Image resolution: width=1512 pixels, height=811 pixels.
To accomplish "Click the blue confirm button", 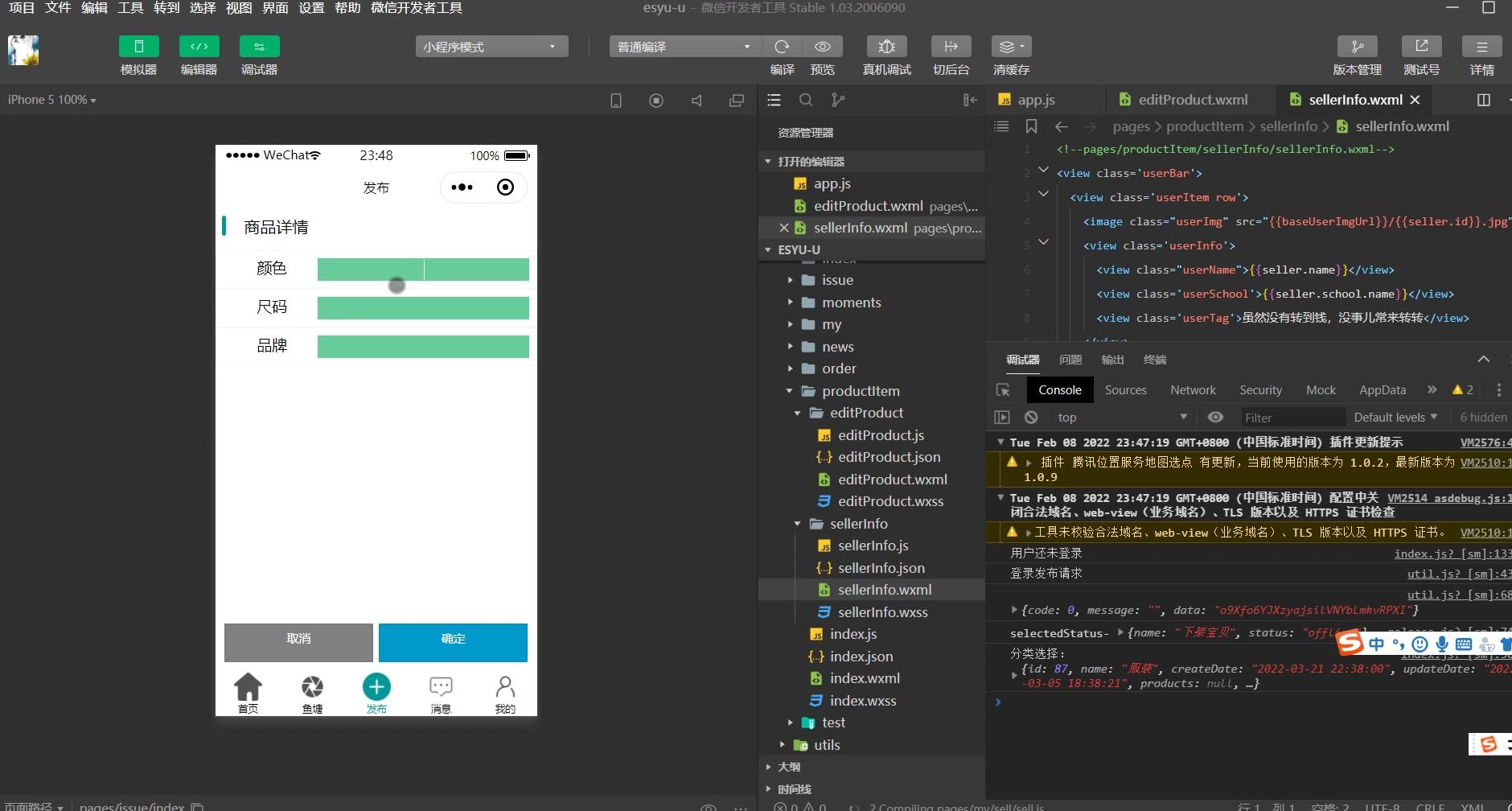I will click(x=453, y=642).
